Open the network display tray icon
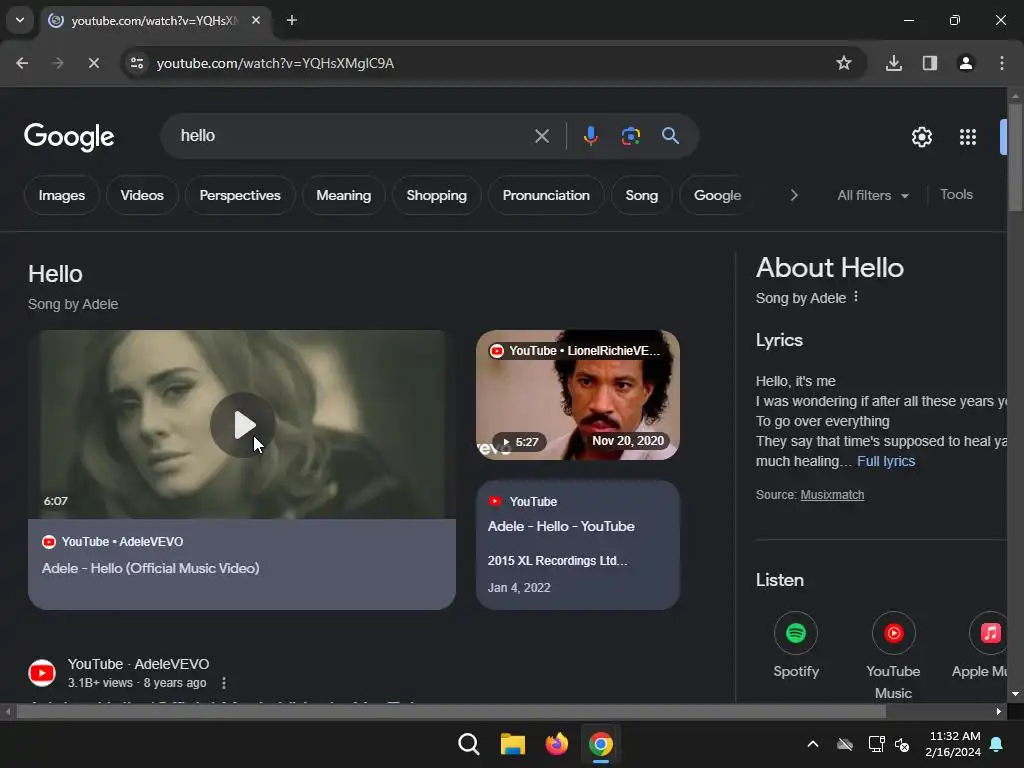This screenshot has height=768, width=1024. (876, 744)
